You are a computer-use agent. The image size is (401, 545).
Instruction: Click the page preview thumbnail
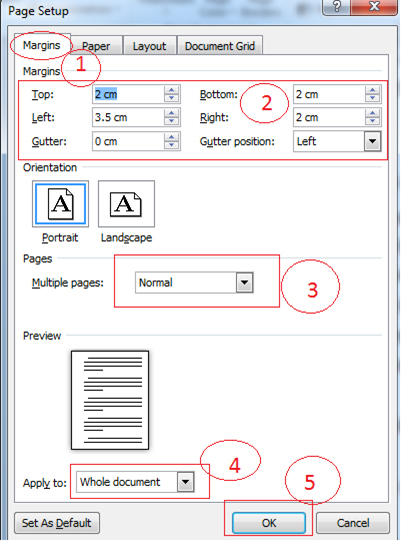coord(110,400)
